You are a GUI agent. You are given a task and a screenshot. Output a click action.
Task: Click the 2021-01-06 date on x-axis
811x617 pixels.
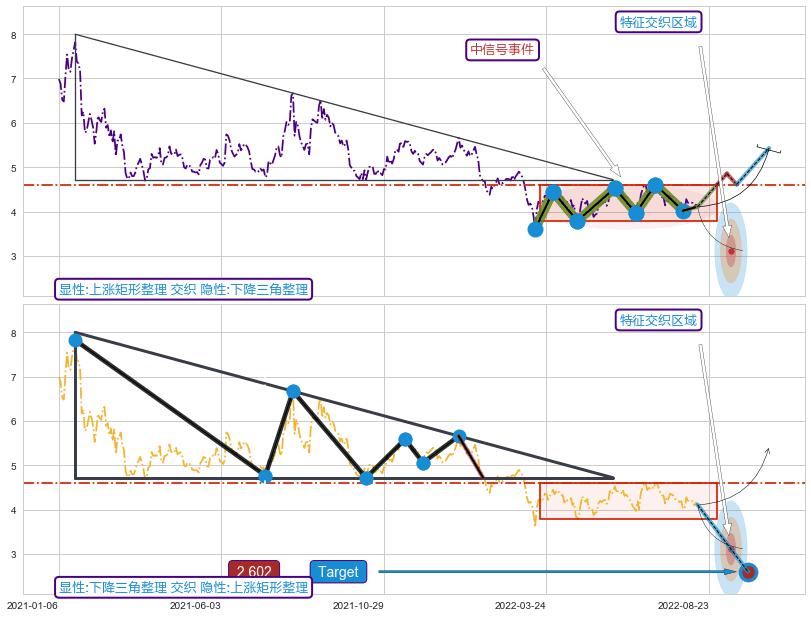[33, 605]
